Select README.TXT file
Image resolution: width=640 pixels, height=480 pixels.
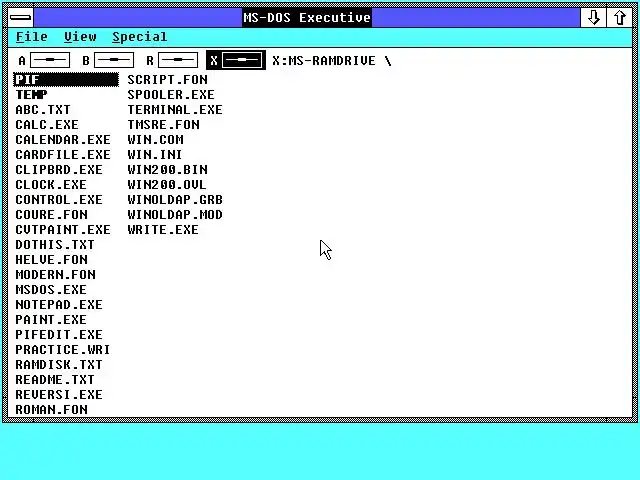[55, 380]
